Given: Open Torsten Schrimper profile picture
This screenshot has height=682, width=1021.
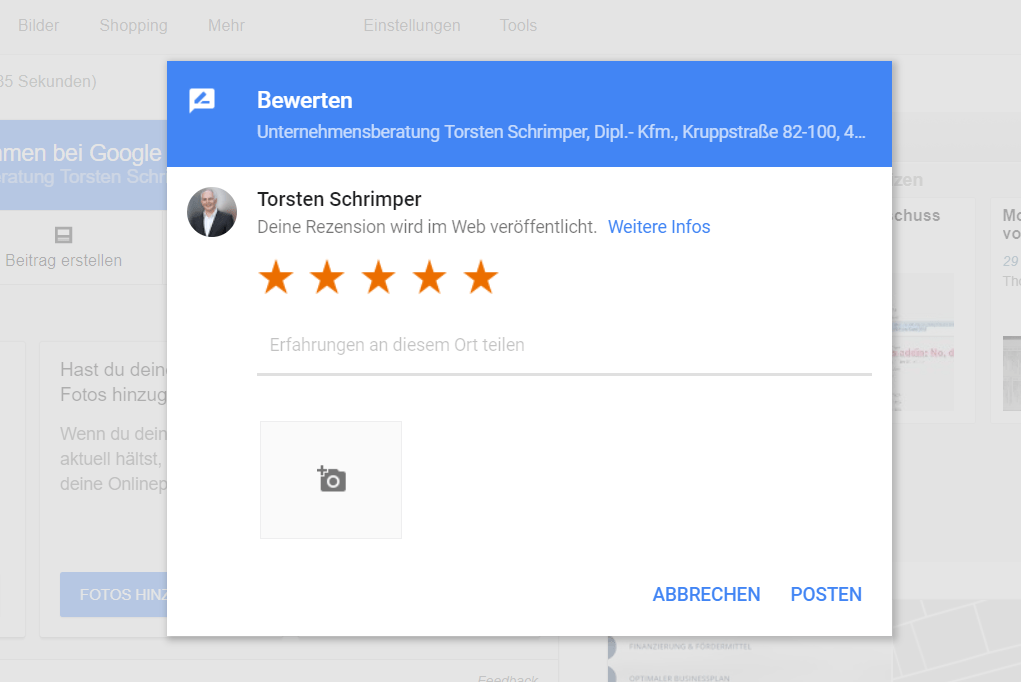Looking at the screenshot, I should point(212,212).
